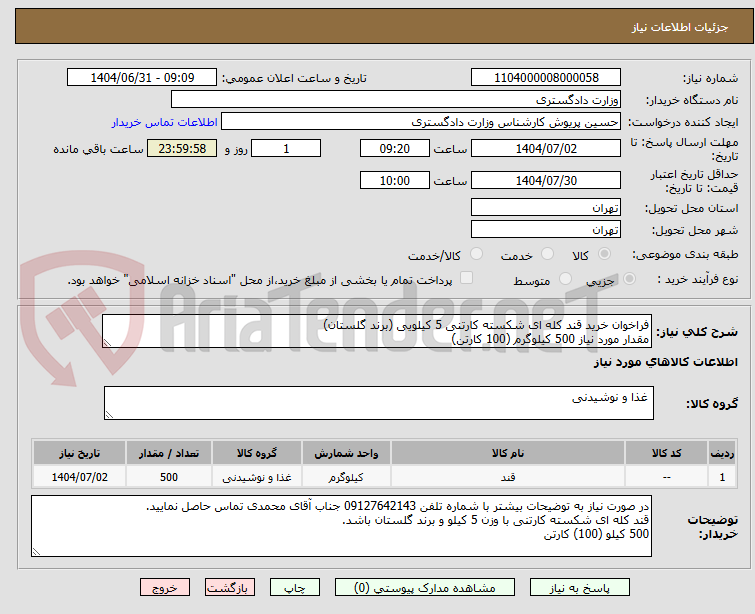Viewport: 755px width, 614px height.
Task: Click the خروج exit button
Action: click(x=165, y=588)
